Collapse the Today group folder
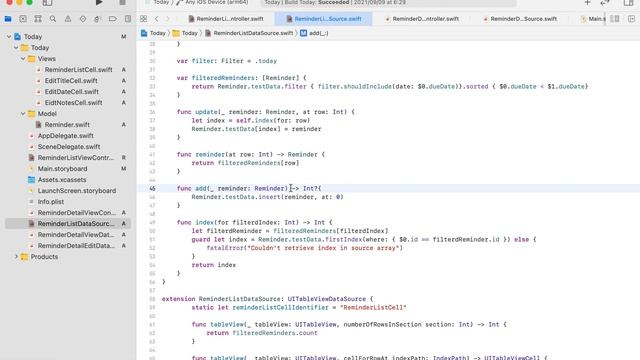 click(x=16, y=48)
